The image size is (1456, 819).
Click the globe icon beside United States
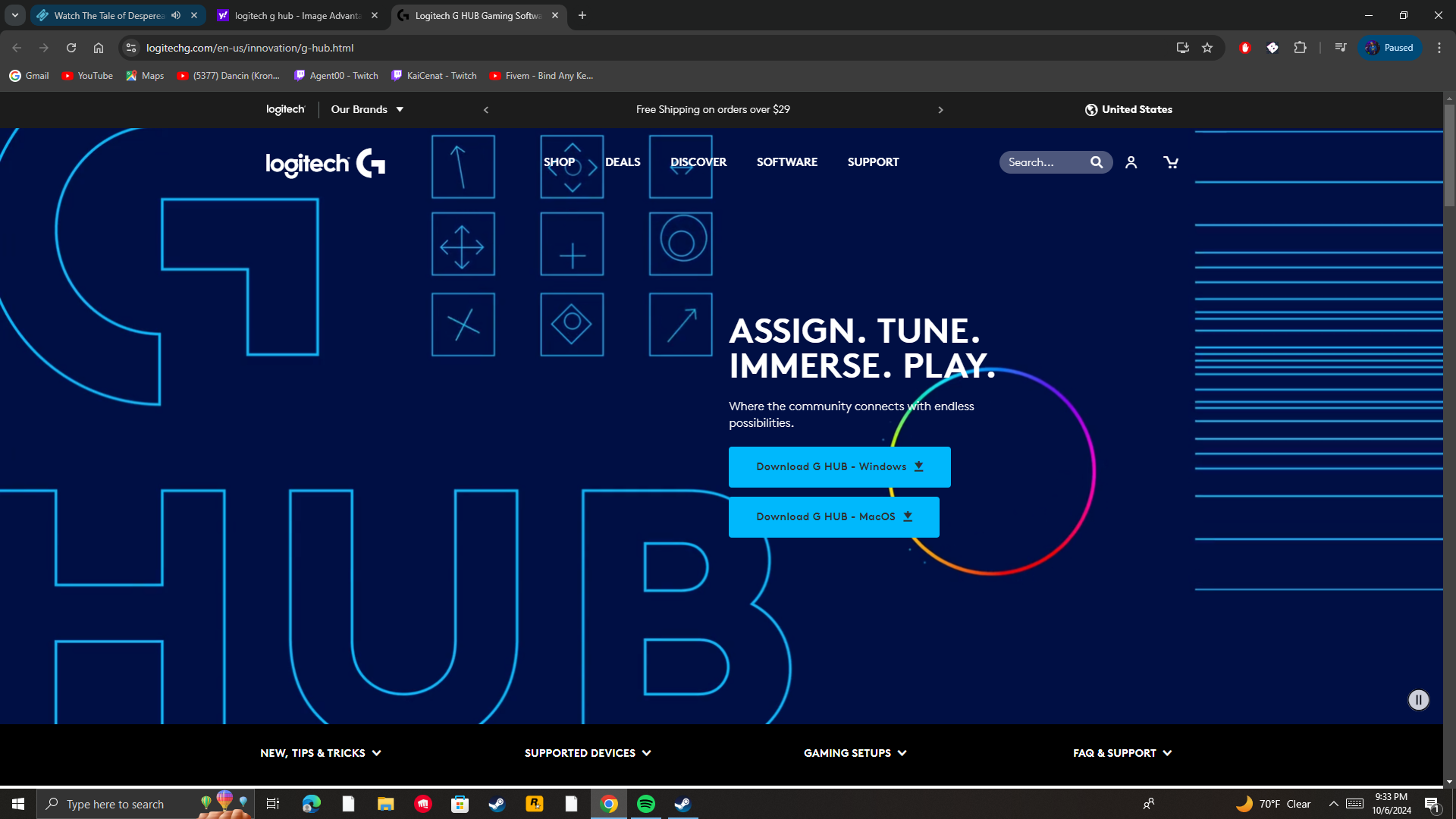point(1091,110)
